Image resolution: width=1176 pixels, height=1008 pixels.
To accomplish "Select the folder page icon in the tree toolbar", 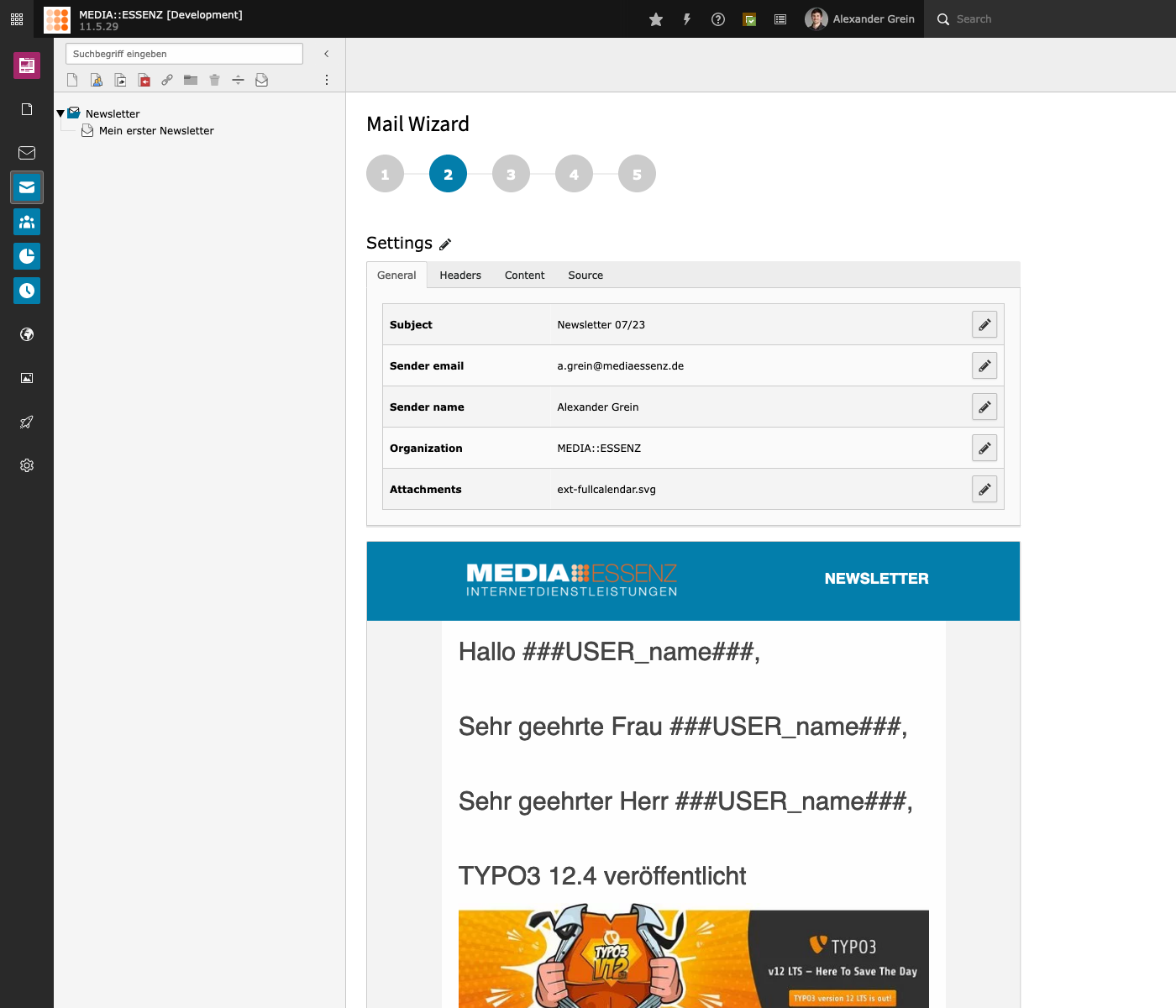I will pyautogui.click(x=191, y=80).
